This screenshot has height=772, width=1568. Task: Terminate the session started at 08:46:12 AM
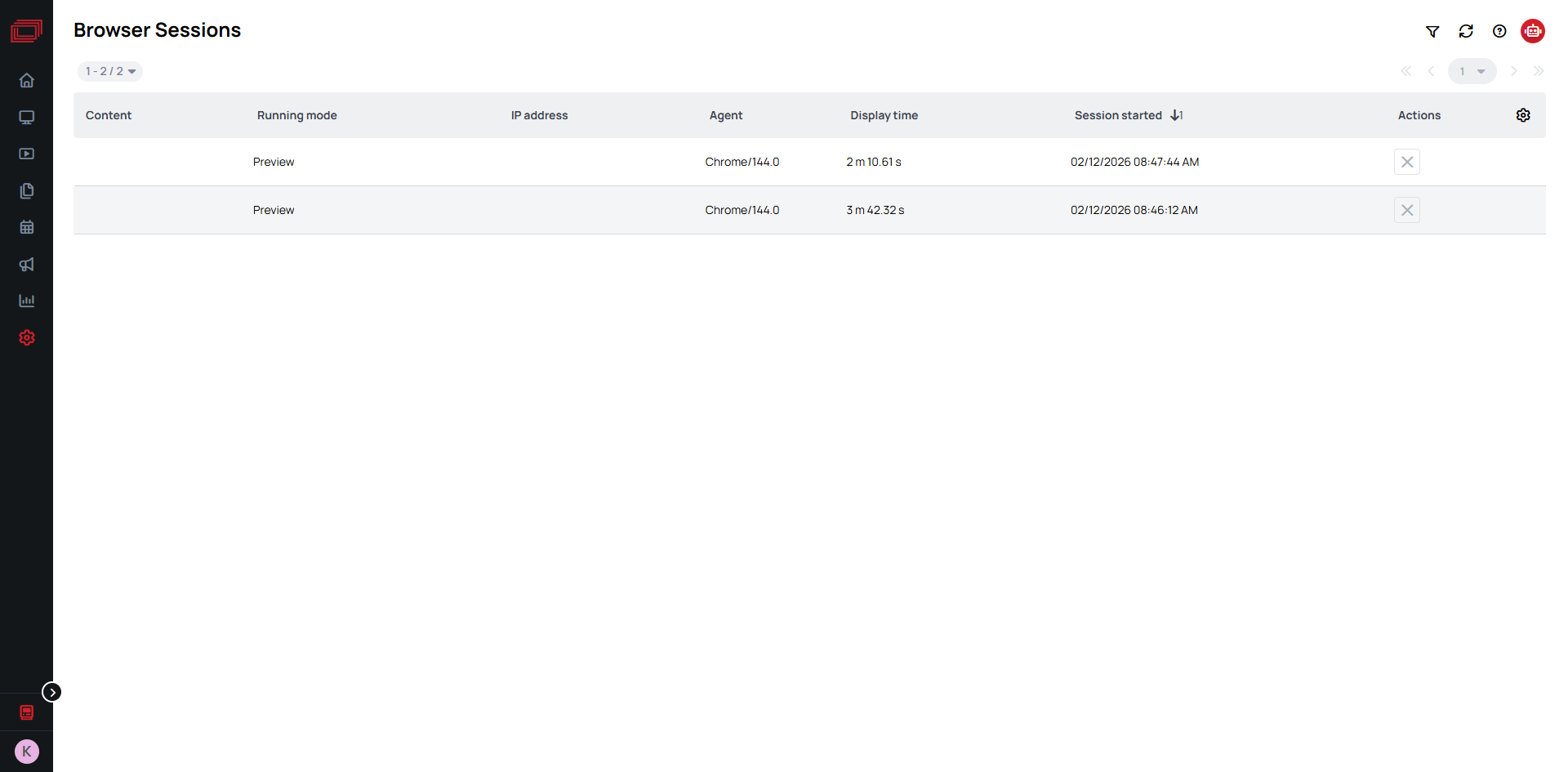(1406, 210)
